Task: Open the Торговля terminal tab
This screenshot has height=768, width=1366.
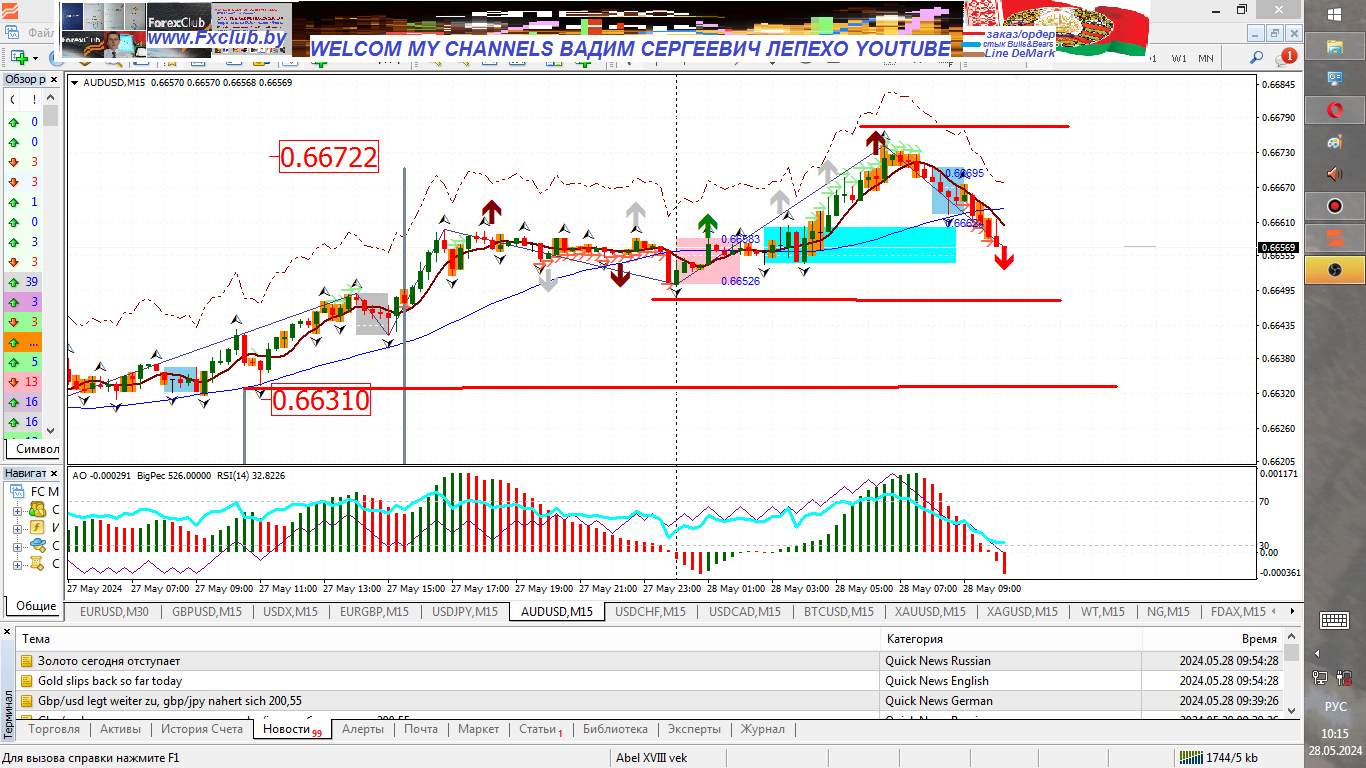Action: 55,729
